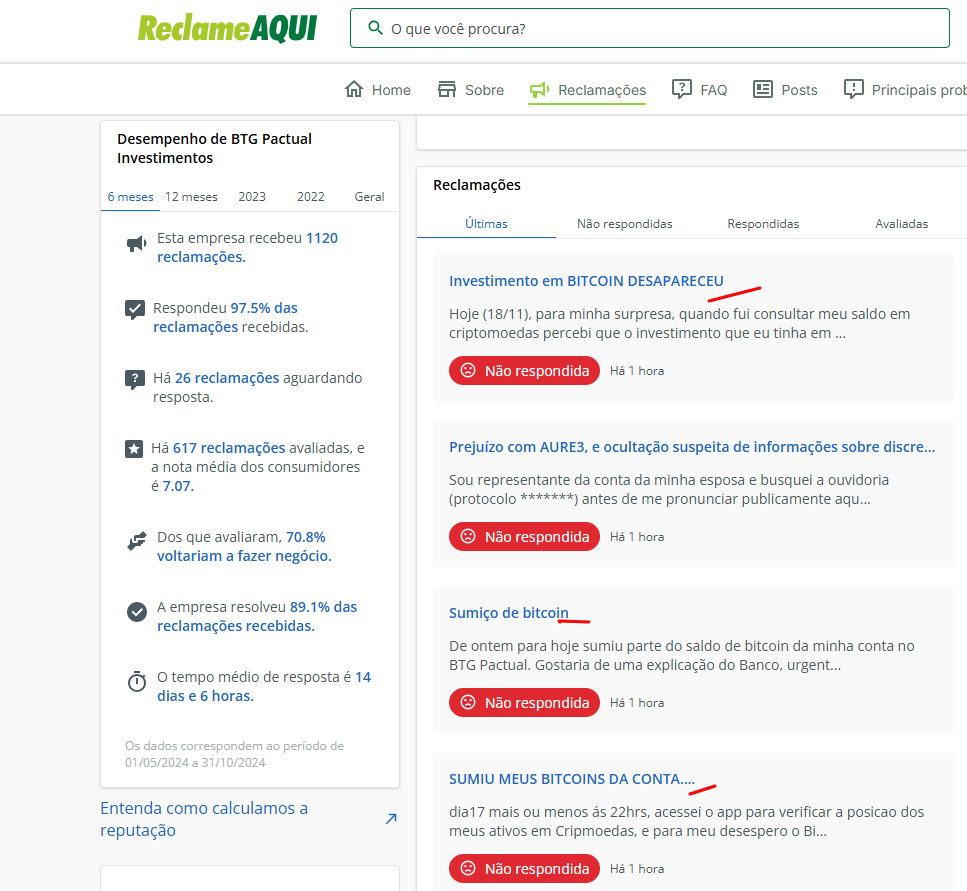Click the checkmark icon beside Respondeu 97.5%

[134, 309]
